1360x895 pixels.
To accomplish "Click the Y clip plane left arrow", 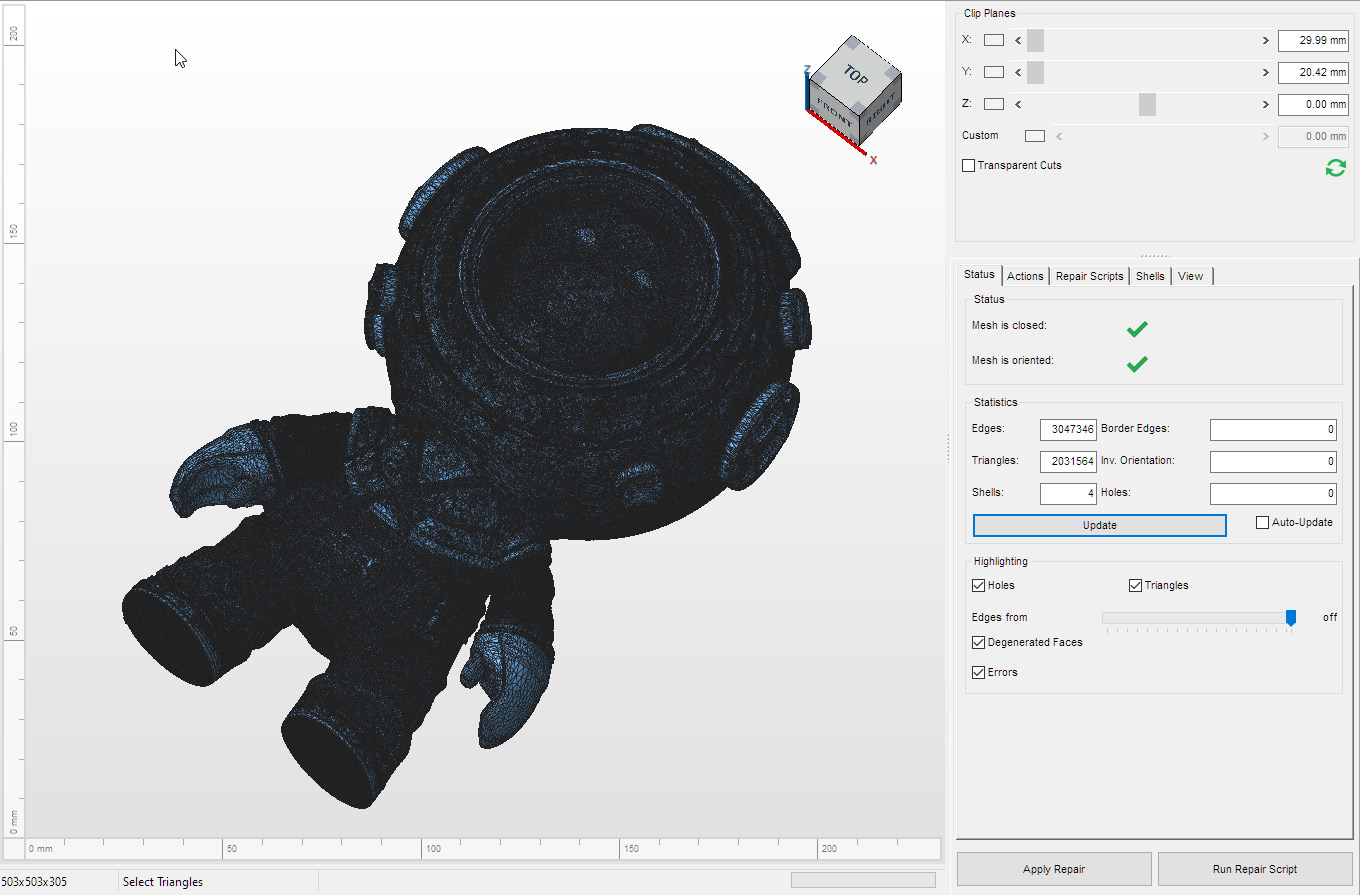I will tap(1018, 72).
